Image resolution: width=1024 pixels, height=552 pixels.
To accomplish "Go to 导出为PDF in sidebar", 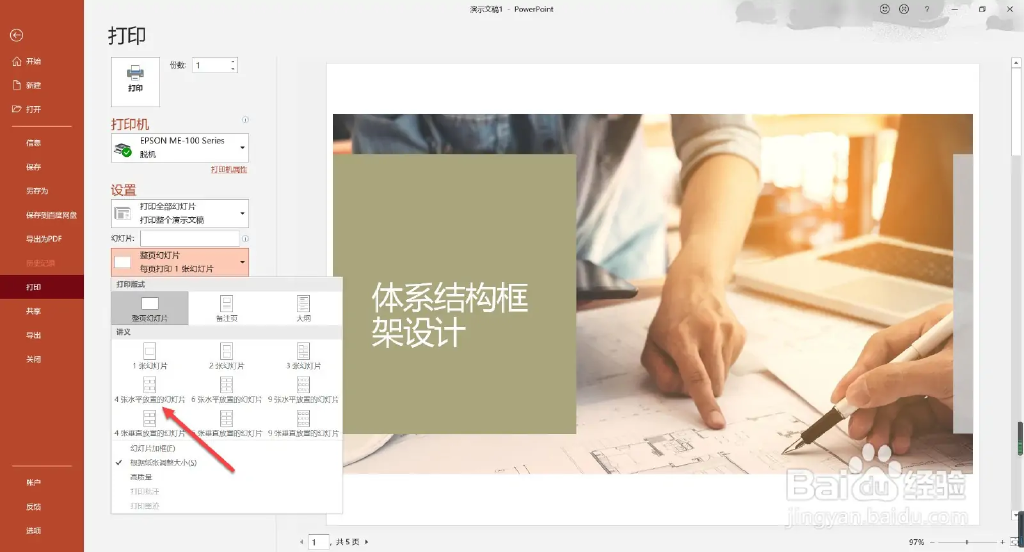I will tap(43, 239).
